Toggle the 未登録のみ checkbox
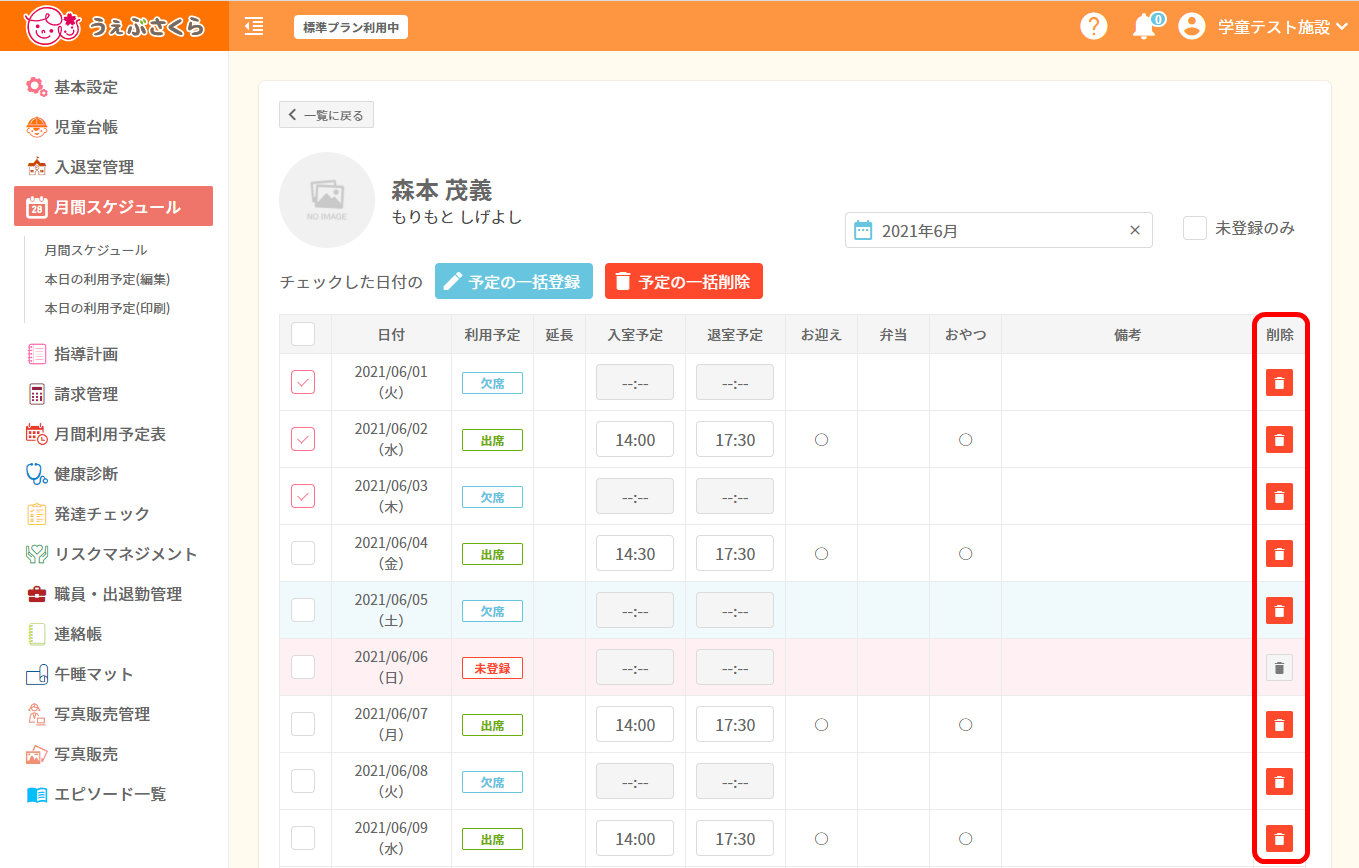 [1195, 228]
